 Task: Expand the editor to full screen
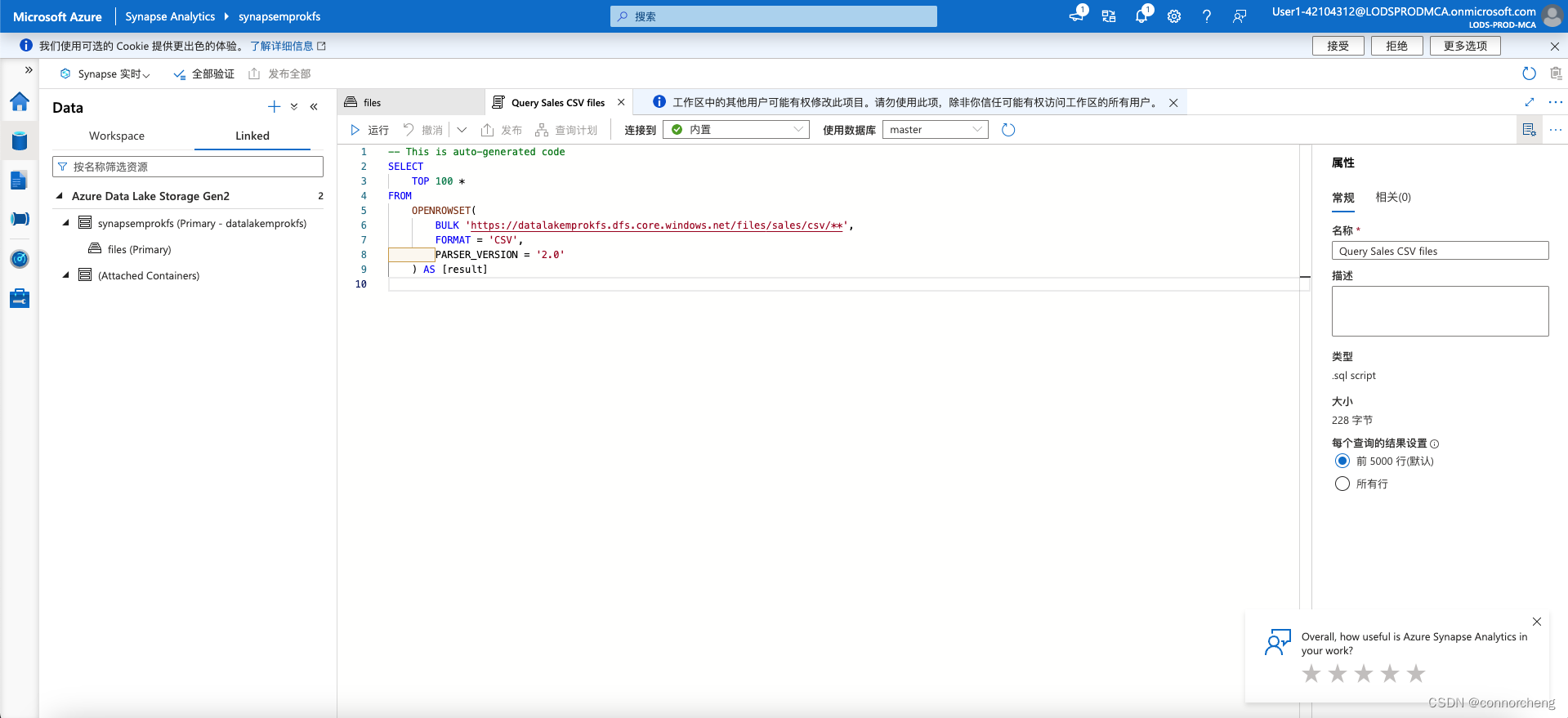point(1530,102)
